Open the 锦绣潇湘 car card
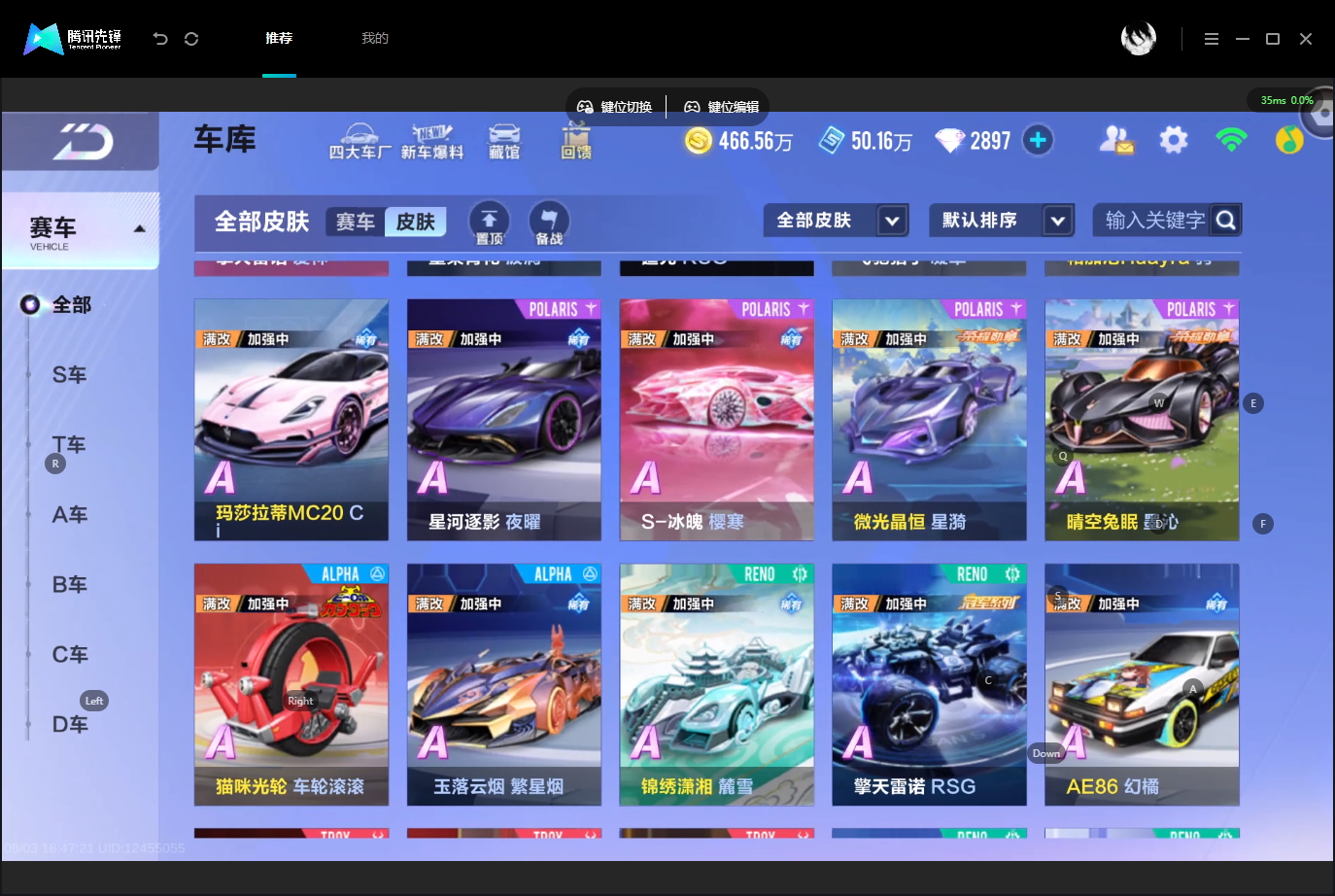Viewport: 1335px width, 896px height. tap(717, 685)
